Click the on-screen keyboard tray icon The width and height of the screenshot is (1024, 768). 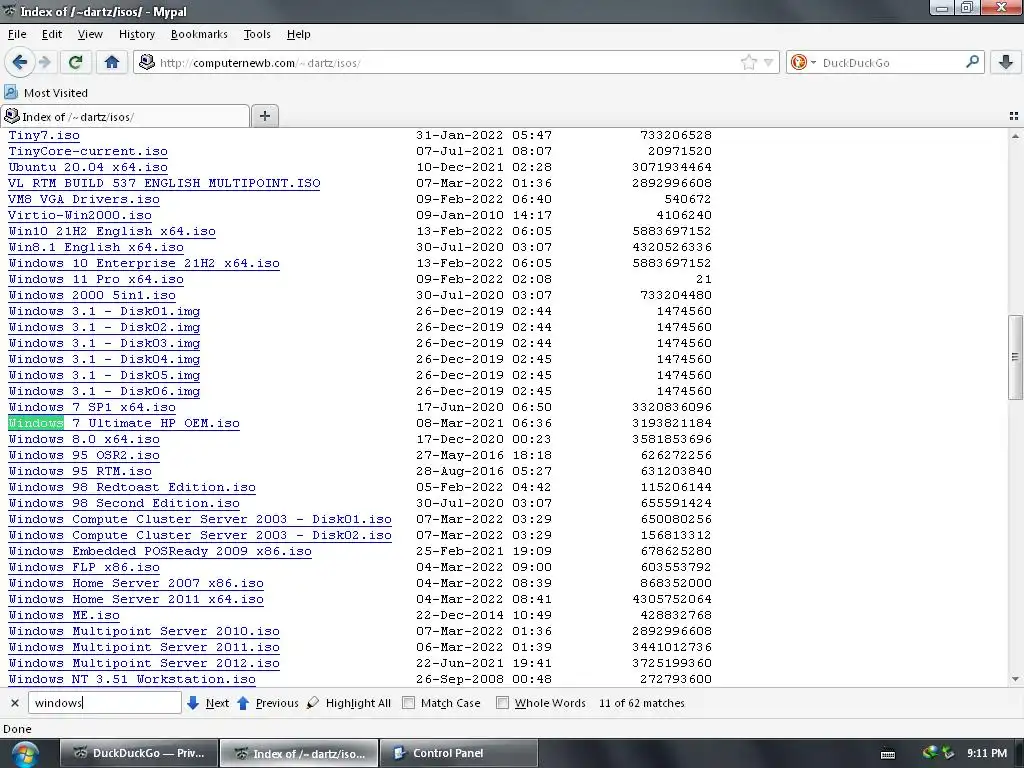click(x=888, y=754)
